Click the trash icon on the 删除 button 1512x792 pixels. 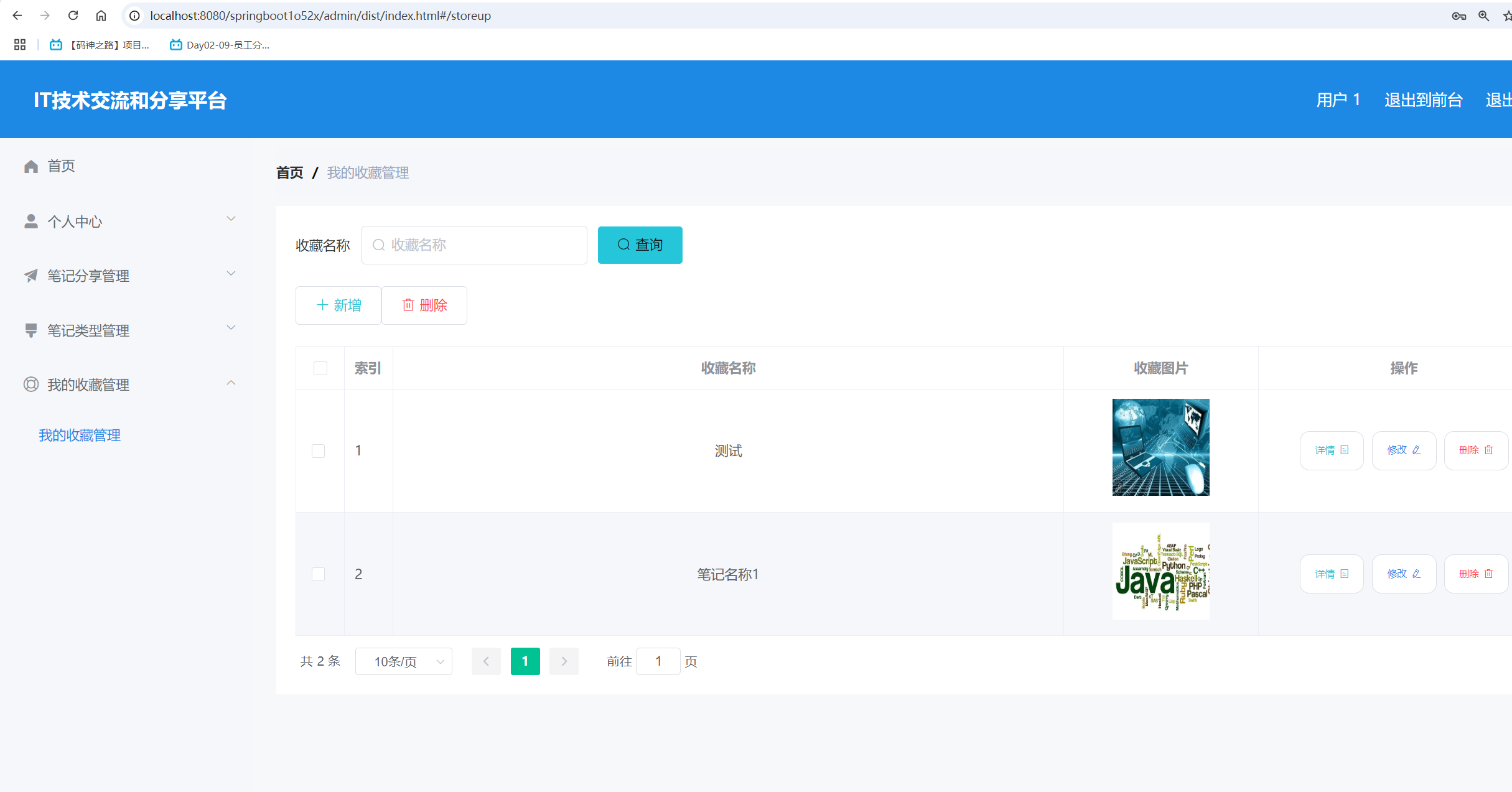[409, 305]
